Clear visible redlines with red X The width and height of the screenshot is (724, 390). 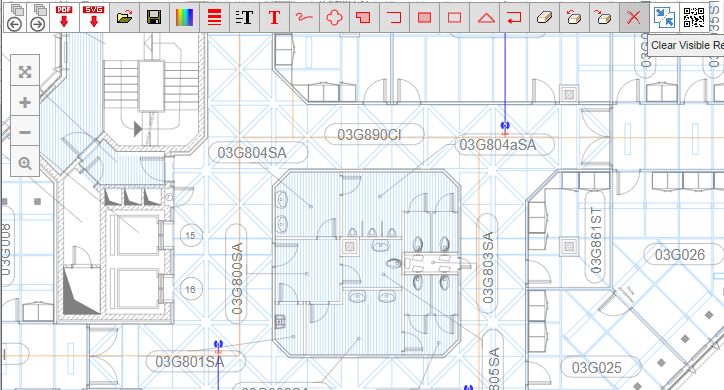click(634, 17)
